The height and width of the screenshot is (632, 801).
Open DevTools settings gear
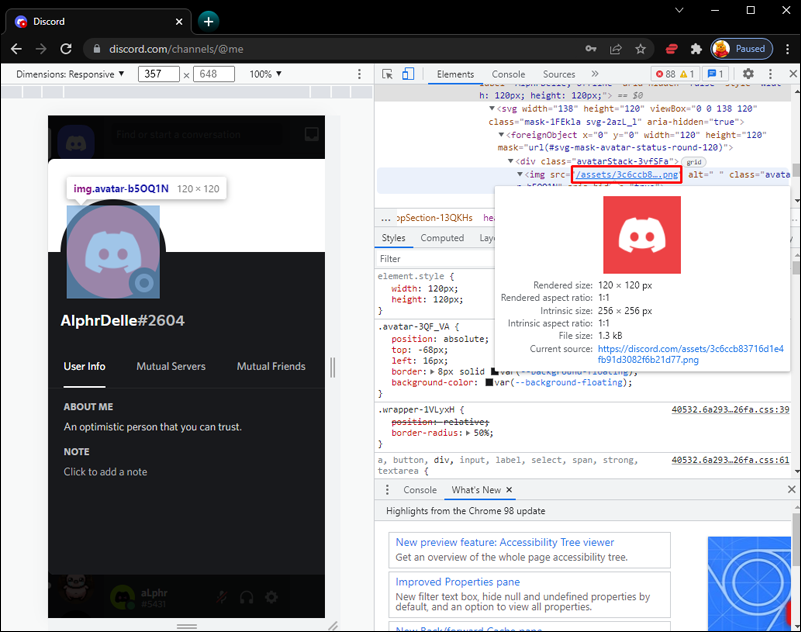(748, 74)
